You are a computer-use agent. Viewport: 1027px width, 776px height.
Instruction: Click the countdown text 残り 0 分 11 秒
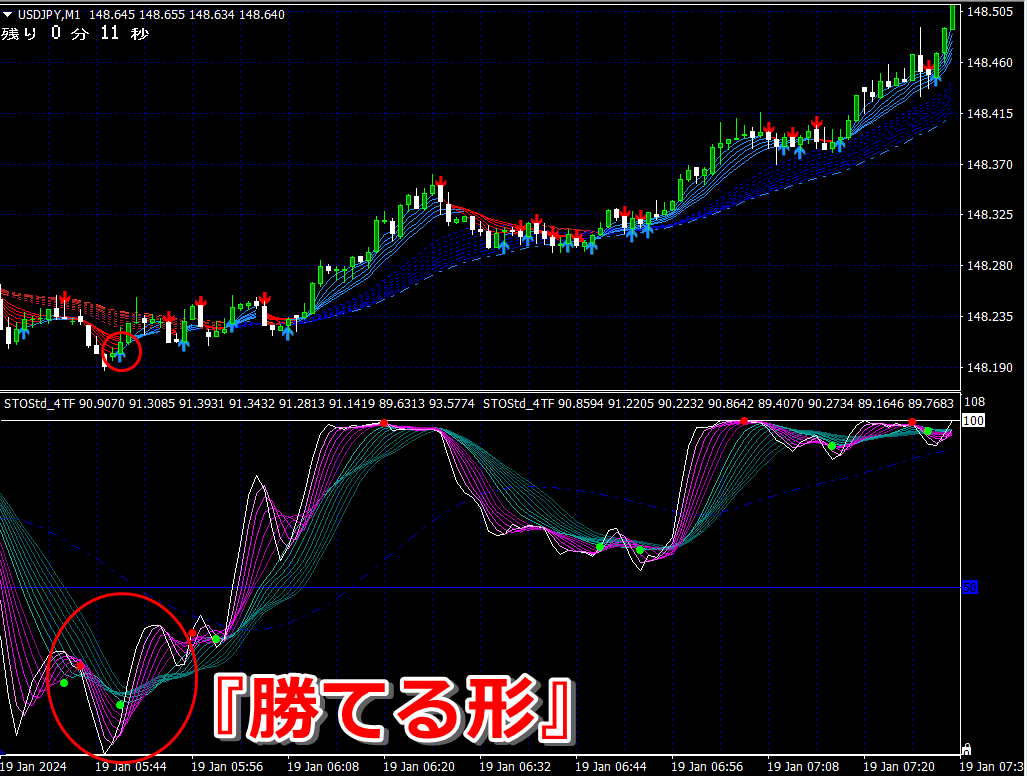coord(75,33)
